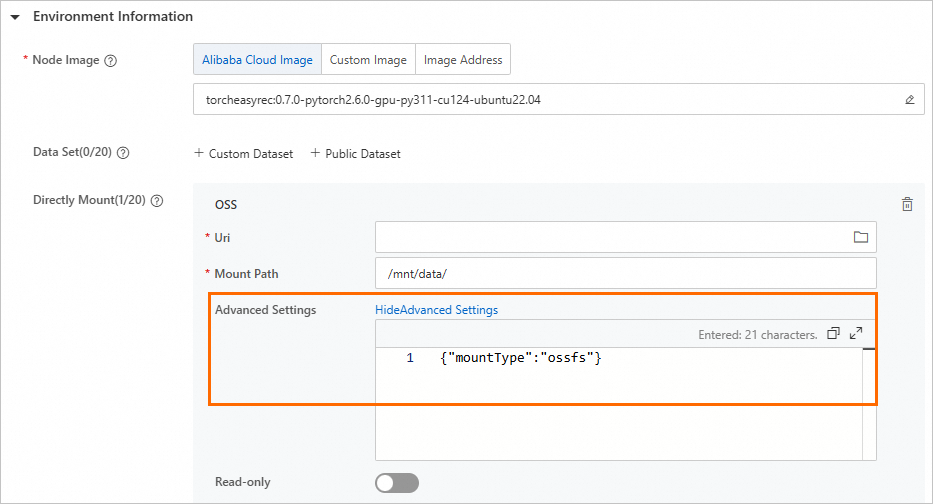The height and width of the screenshot is (504, 933).
Task: Add a Public Dataset
Action: [355, 154]
